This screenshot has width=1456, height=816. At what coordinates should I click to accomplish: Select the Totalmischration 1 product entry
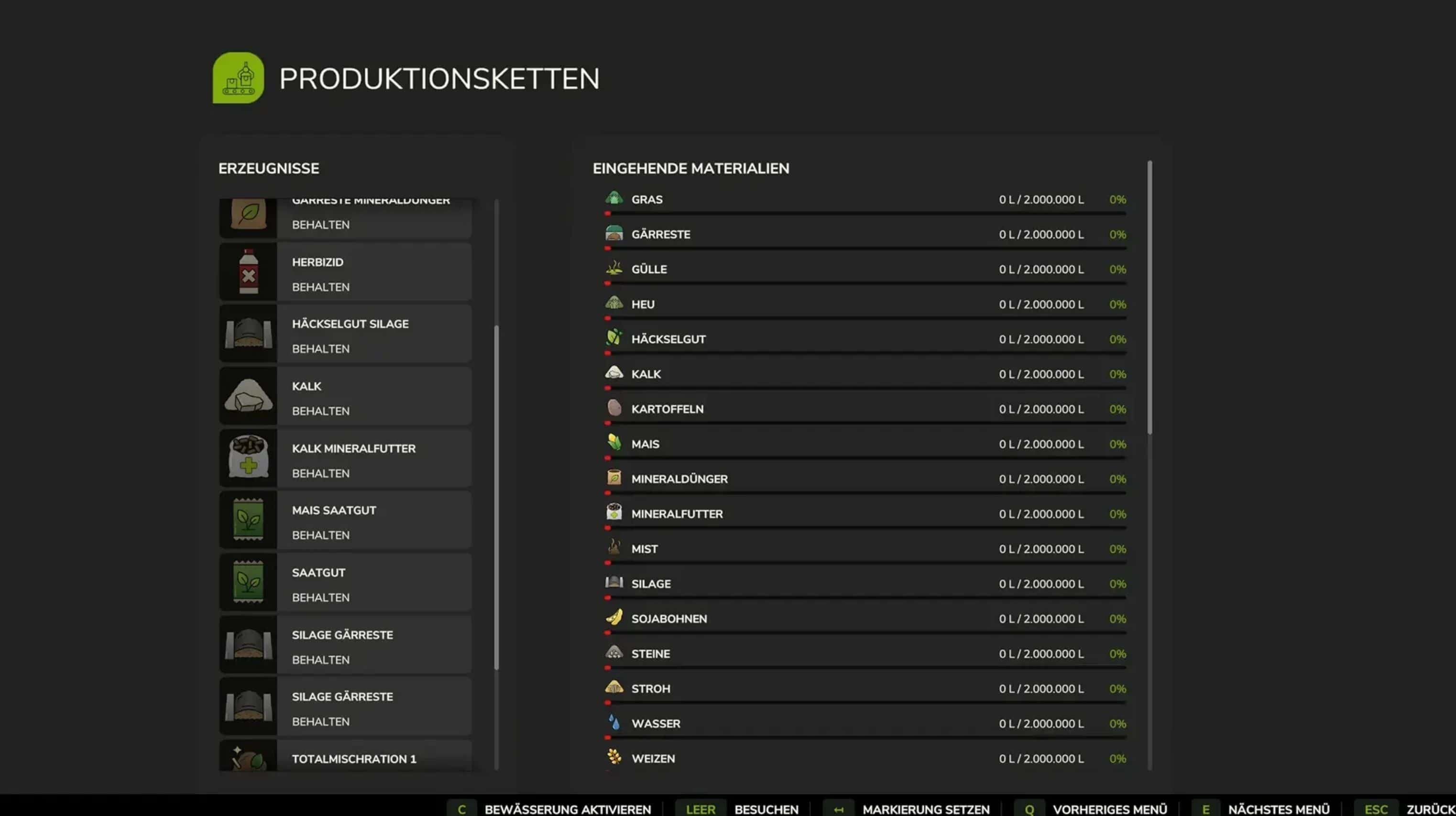pos(354,758)
